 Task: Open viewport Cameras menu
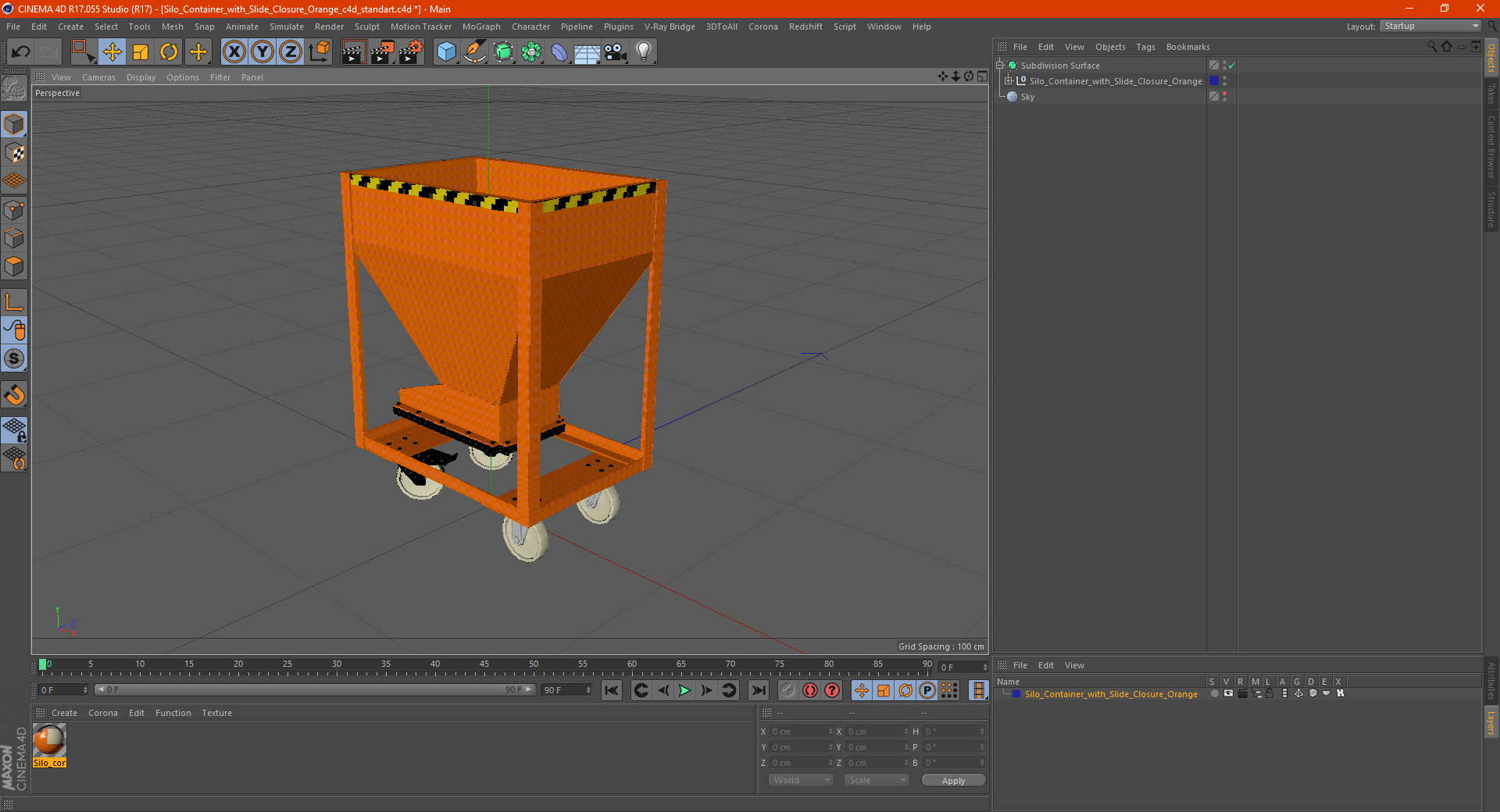point(98,77)
